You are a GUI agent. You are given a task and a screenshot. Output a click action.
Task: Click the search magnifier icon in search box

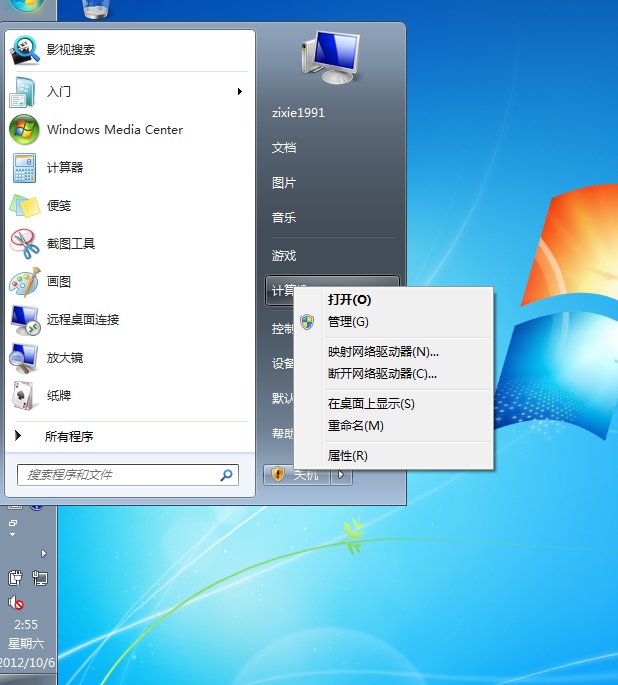coord(226,475)
